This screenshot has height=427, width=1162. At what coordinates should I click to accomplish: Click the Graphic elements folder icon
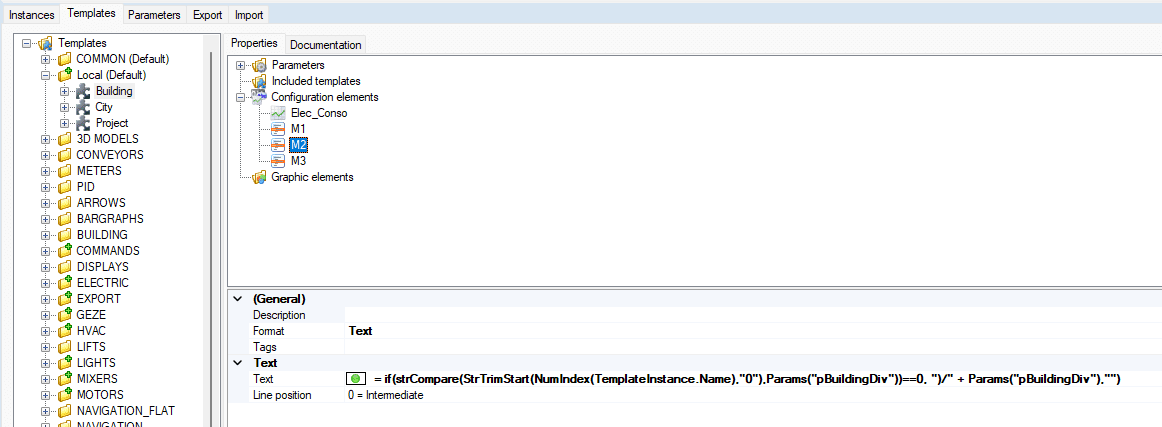click(260, 177)
